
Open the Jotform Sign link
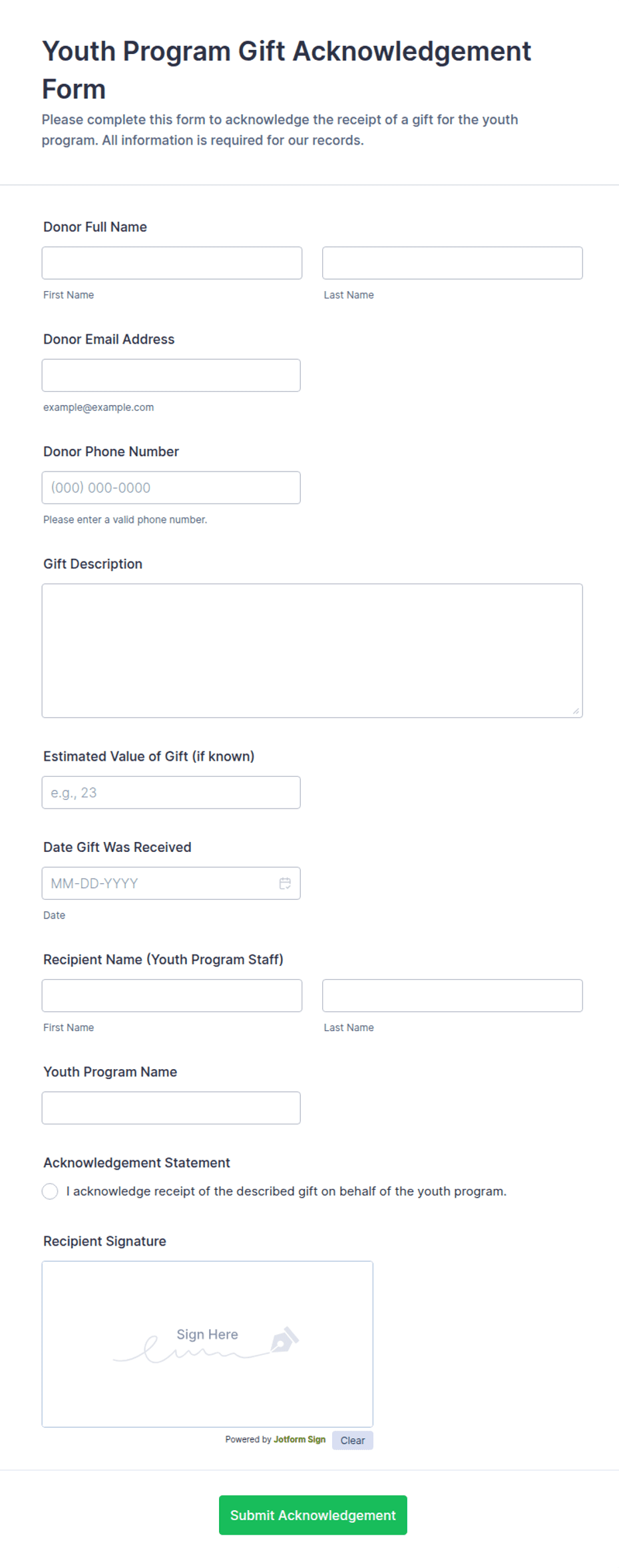click(x=300, y=1439)
